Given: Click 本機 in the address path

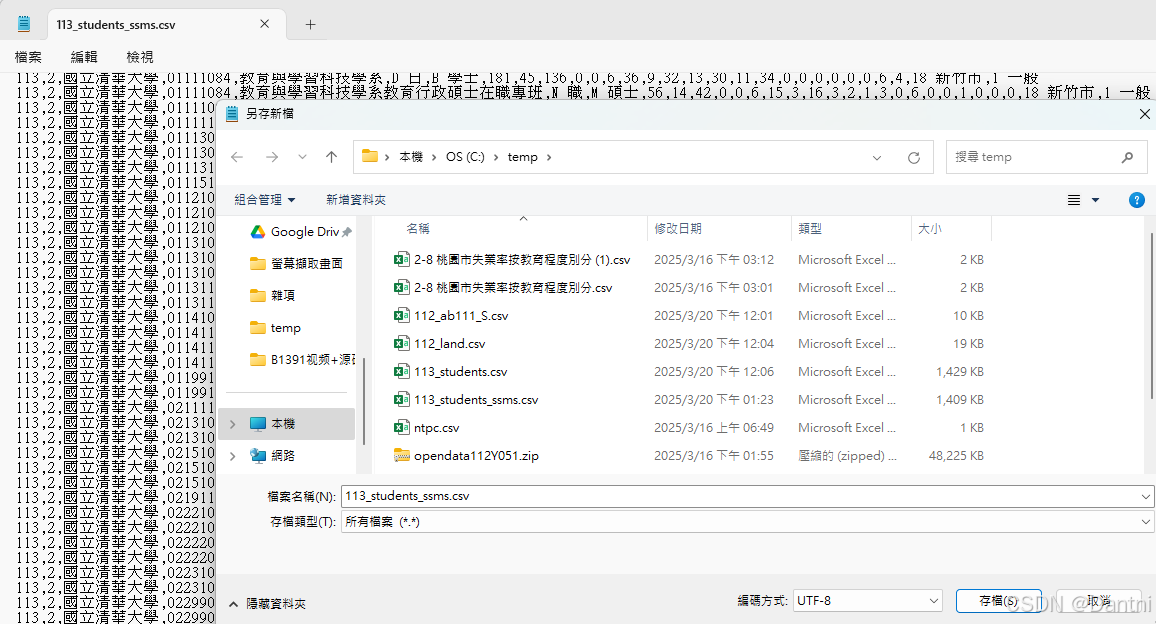Looking at the screenshot, I should pyautogui.click(x=411, y=157).
